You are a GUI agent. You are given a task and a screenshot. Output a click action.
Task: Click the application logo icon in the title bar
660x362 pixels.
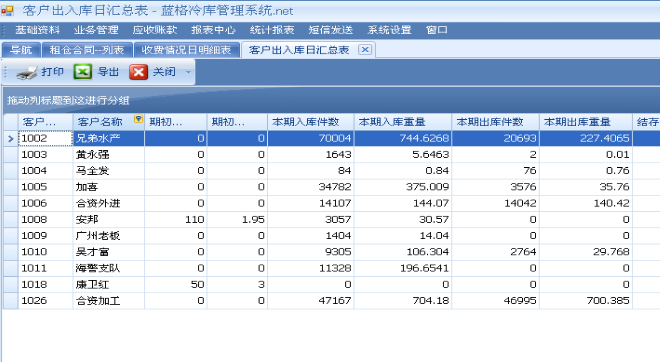click(x=7, y=11)
